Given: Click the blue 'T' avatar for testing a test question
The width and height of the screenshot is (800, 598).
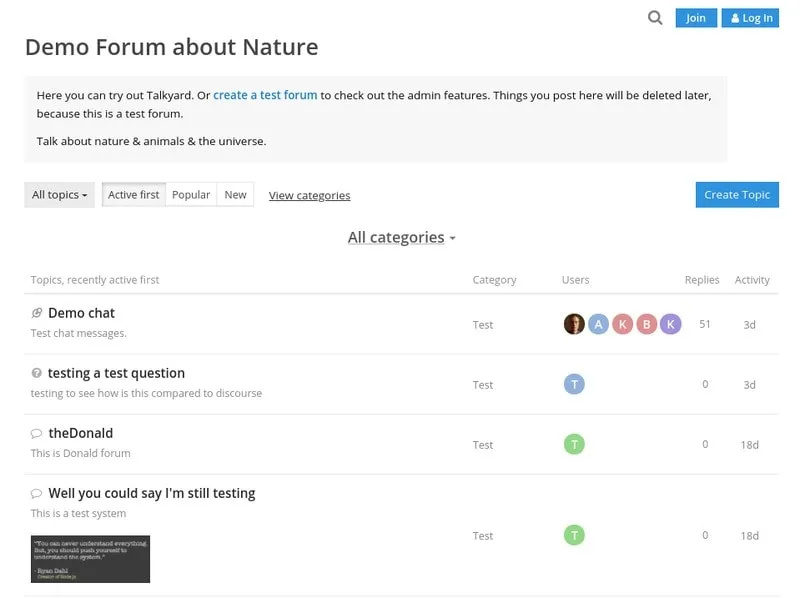Looking at the screenshot, I should coord(574,384).
